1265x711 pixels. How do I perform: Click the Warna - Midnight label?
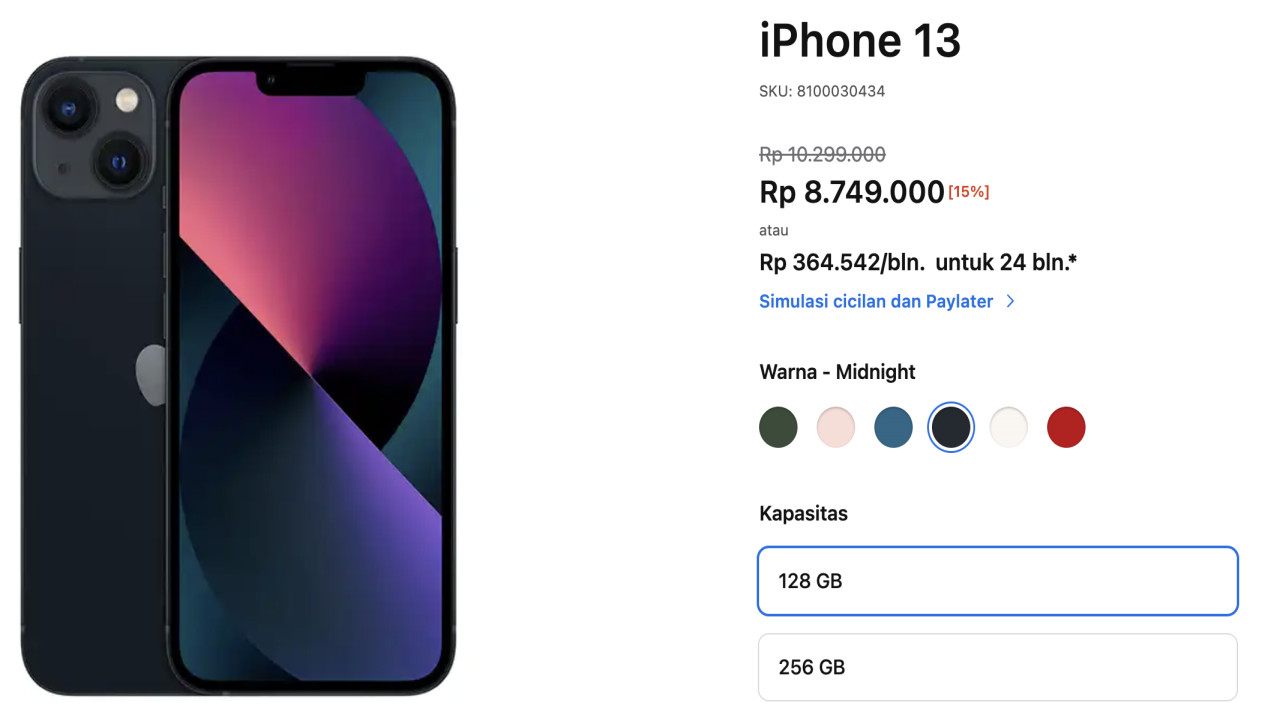837,372
